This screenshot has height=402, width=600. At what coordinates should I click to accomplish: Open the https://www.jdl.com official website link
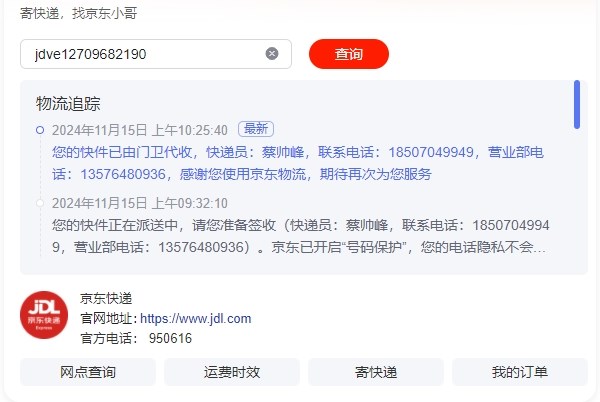pos(196,318)
